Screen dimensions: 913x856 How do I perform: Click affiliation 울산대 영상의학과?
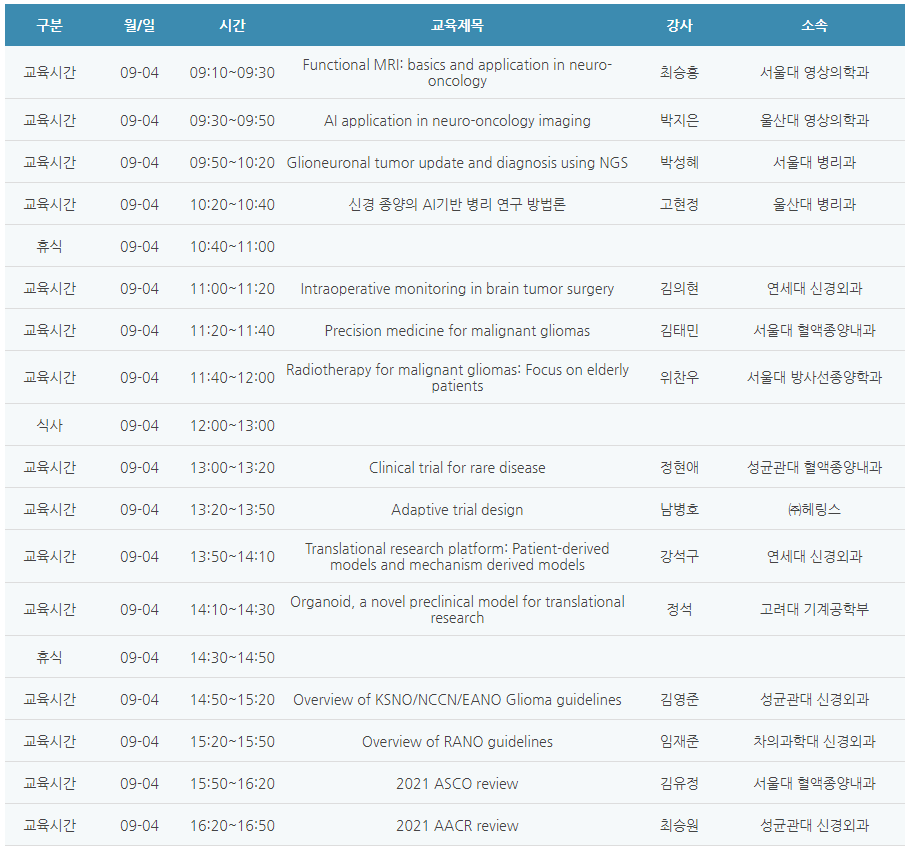(814, 121)
